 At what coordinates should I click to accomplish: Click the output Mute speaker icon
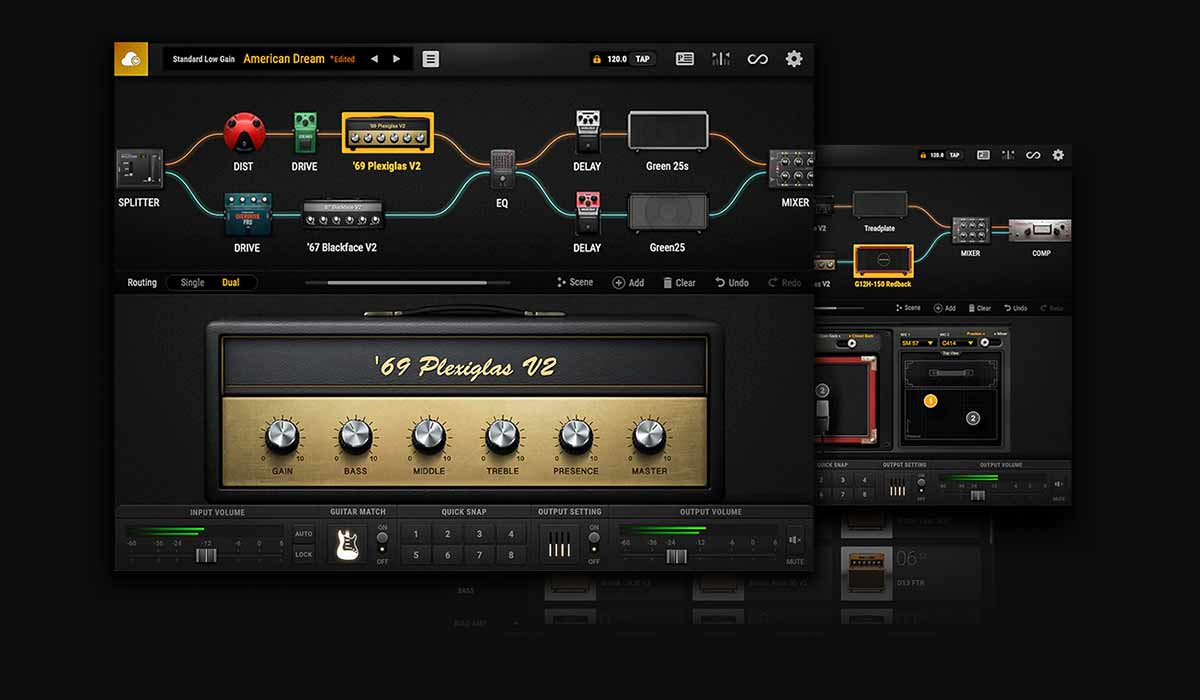794,540
